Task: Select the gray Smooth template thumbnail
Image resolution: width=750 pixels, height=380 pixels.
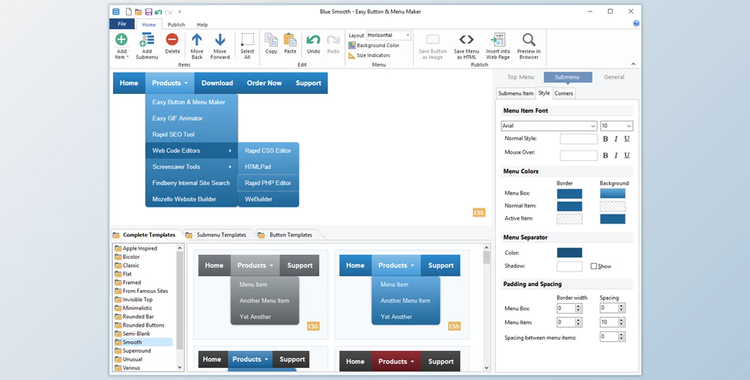Action: [x=261, y=294]
